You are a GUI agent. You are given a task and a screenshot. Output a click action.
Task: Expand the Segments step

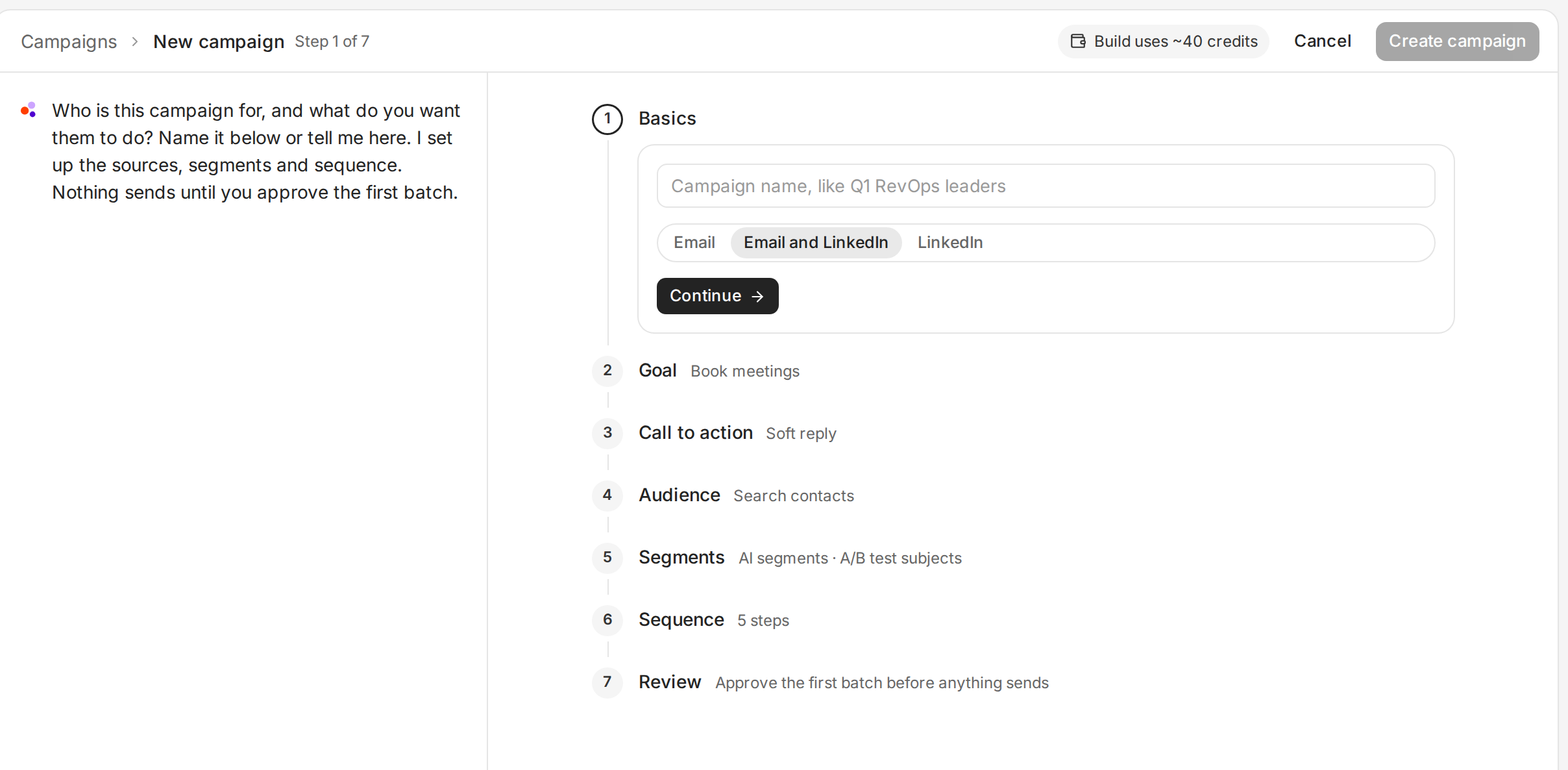coord(681,558)
